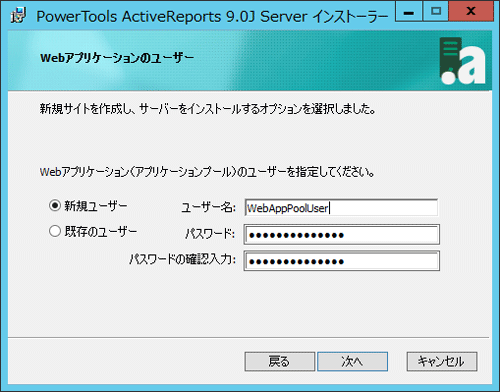
Task: Maximize the installer window
Action: (436, 11)
